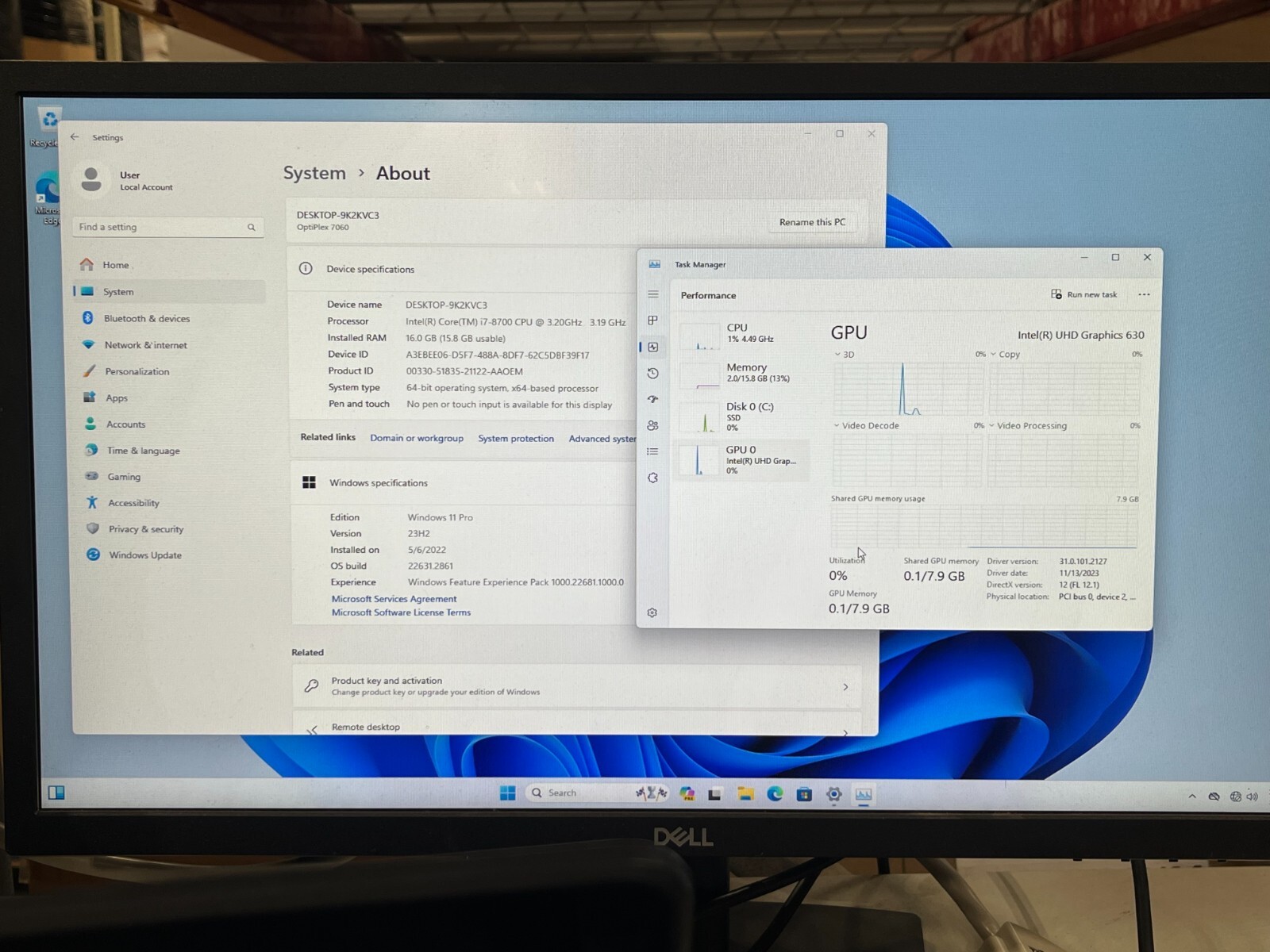Click the network globe tray icon
Screen dimensions: 1270x952
click(1235, 797)
